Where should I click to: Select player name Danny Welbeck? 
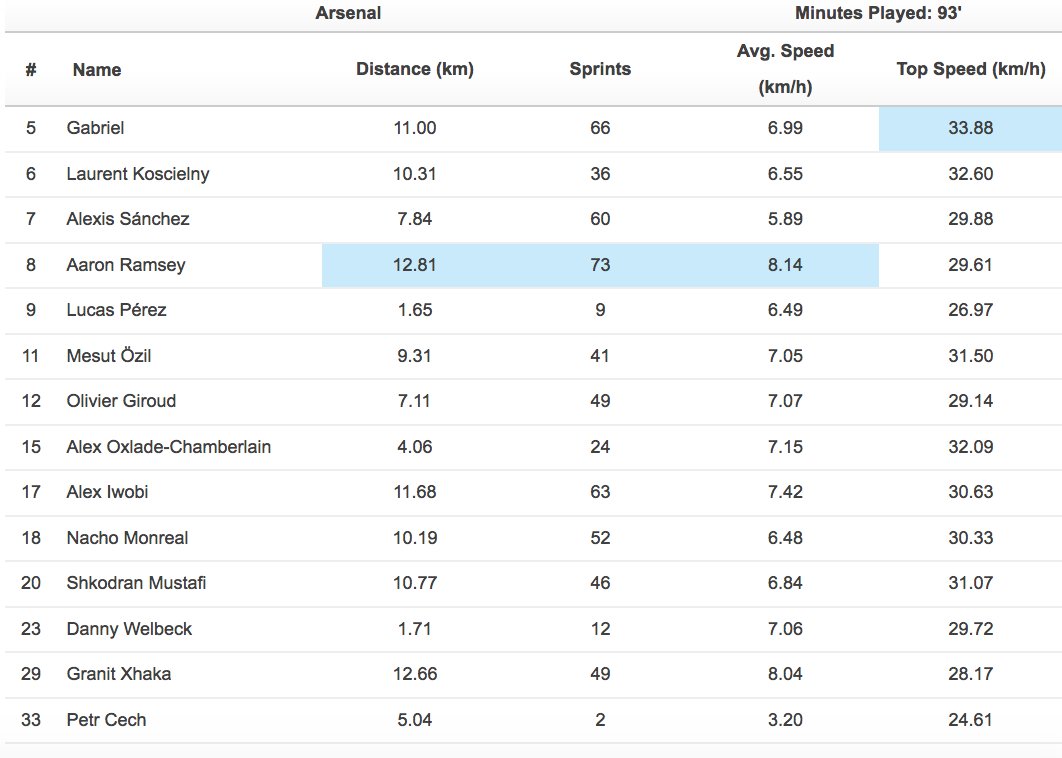pos(129,629)
